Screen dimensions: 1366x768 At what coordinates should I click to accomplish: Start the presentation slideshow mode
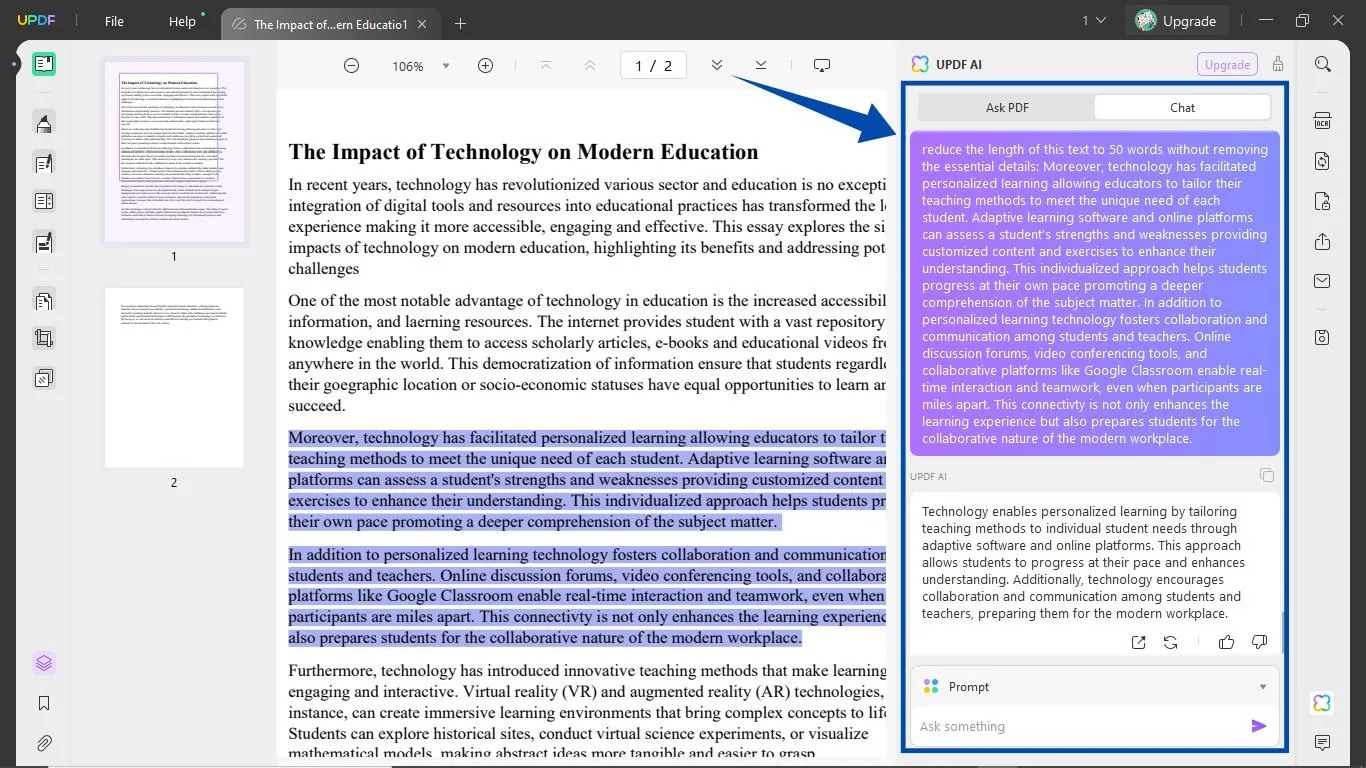(821, 64)
